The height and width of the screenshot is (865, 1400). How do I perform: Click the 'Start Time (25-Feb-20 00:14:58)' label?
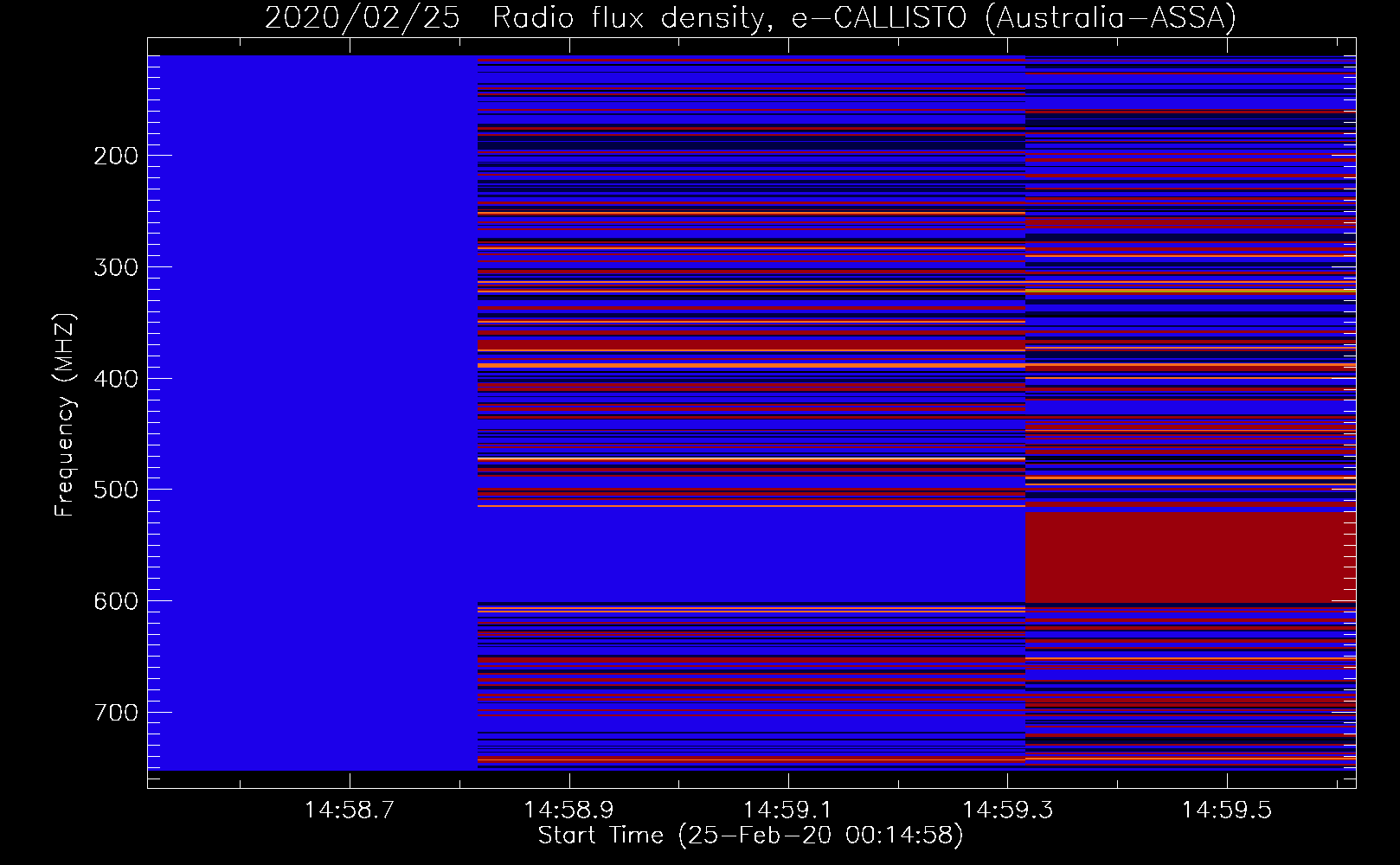click(x=750, y=836)
